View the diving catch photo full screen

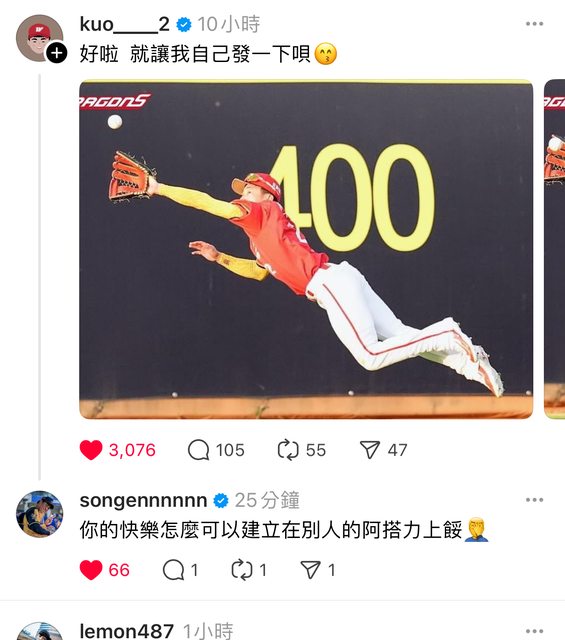point(306,249)
